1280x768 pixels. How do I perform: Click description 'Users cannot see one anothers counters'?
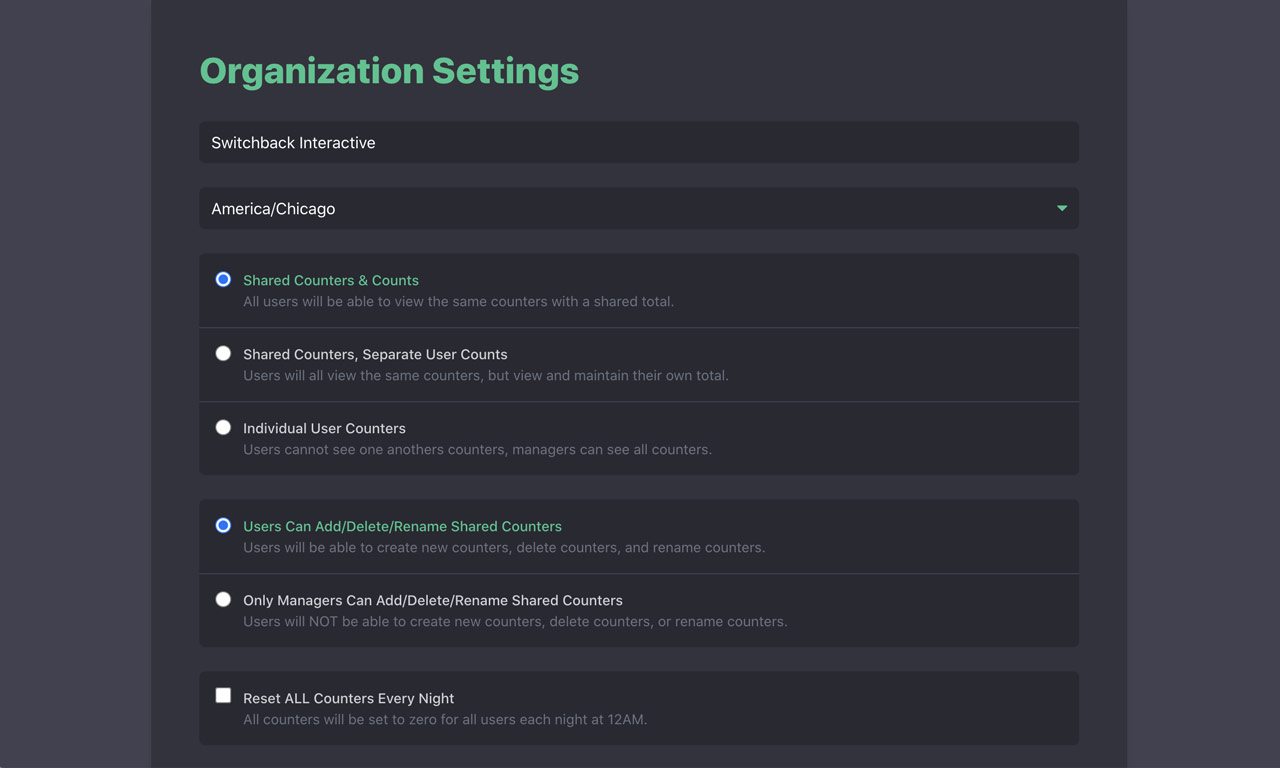477,450
